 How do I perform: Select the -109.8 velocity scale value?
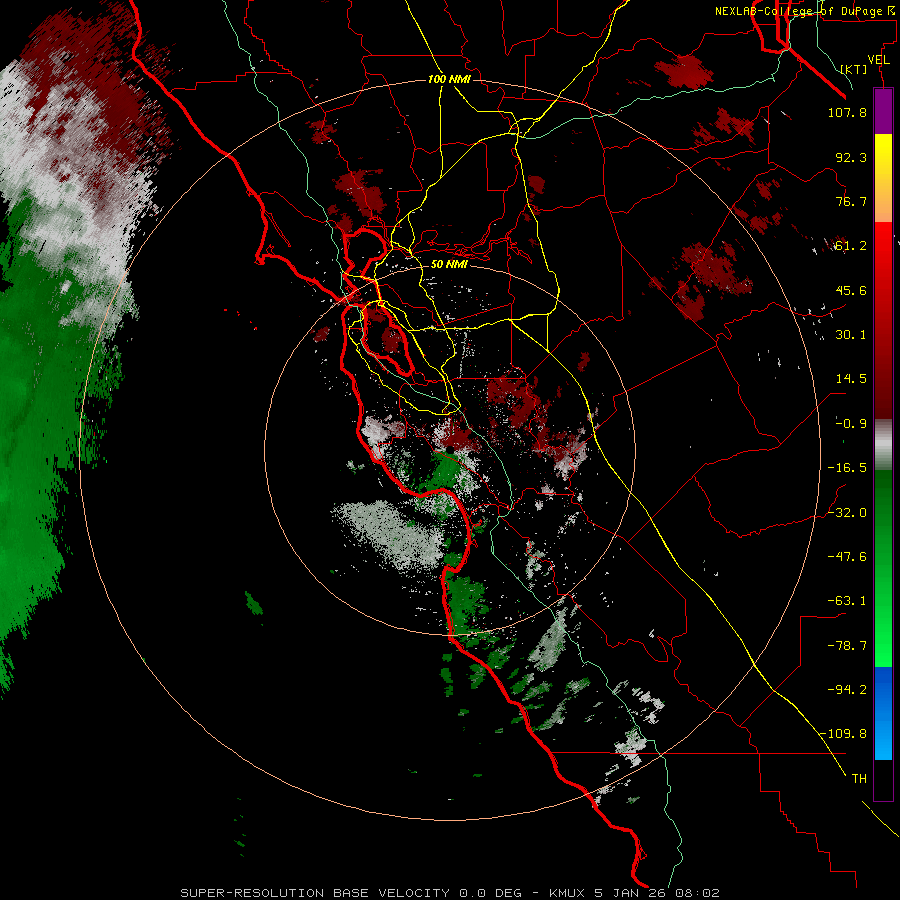(844, 734)
